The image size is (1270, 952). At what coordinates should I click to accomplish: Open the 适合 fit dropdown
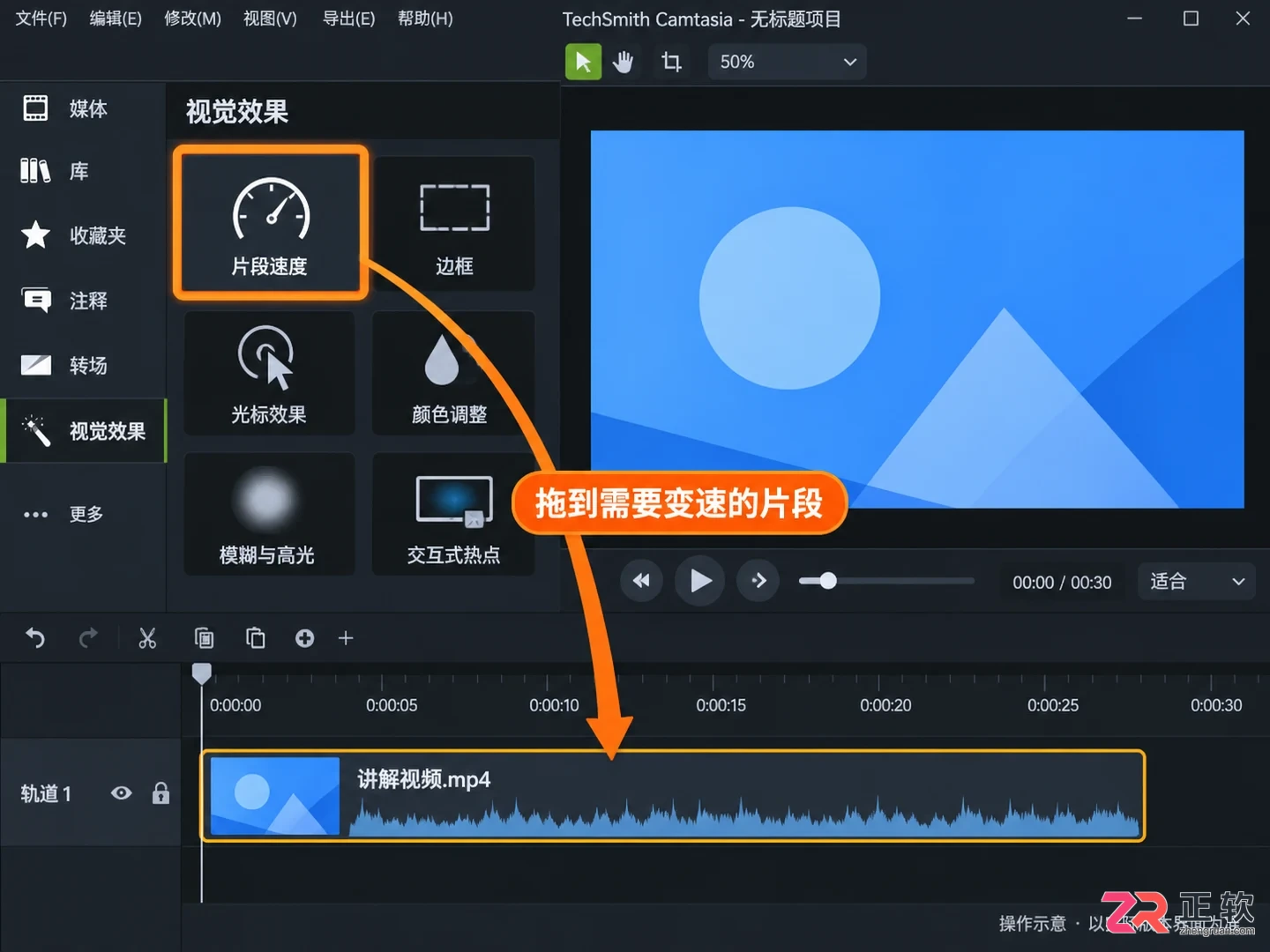click(x=1197, y=582)
